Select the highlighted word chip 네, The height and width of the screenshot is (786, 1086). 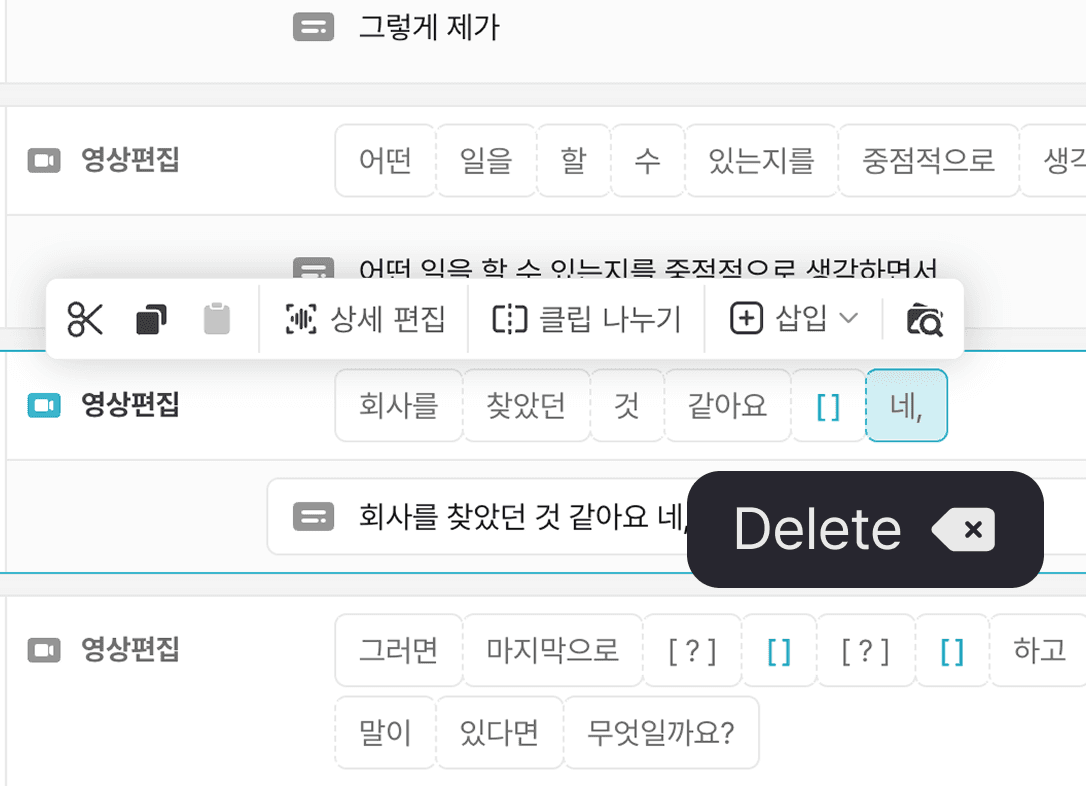point(907,405)
